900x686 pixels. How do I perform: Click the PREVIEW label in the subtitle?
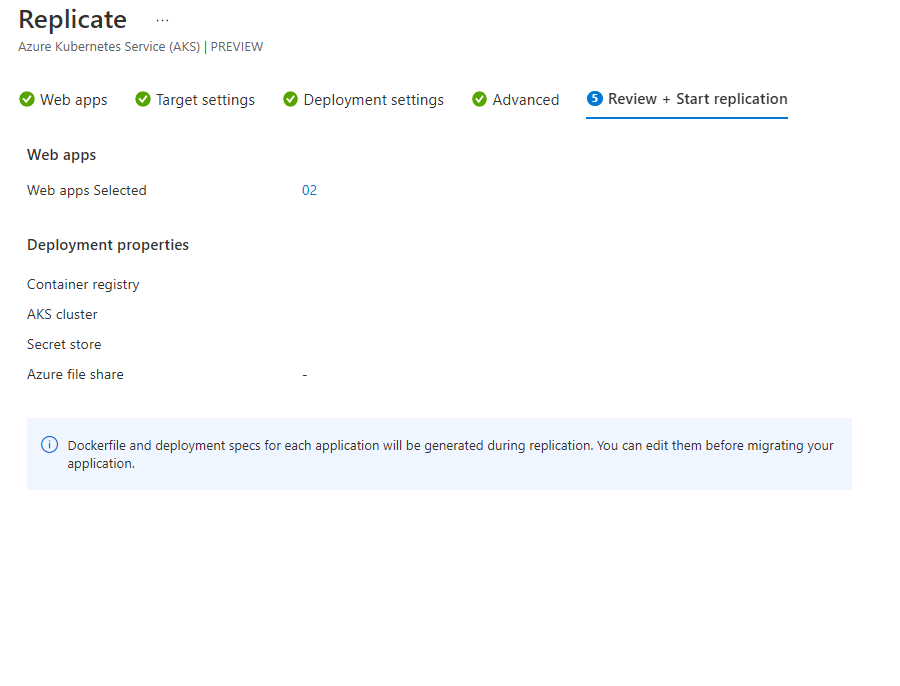[x=237, y=46]
